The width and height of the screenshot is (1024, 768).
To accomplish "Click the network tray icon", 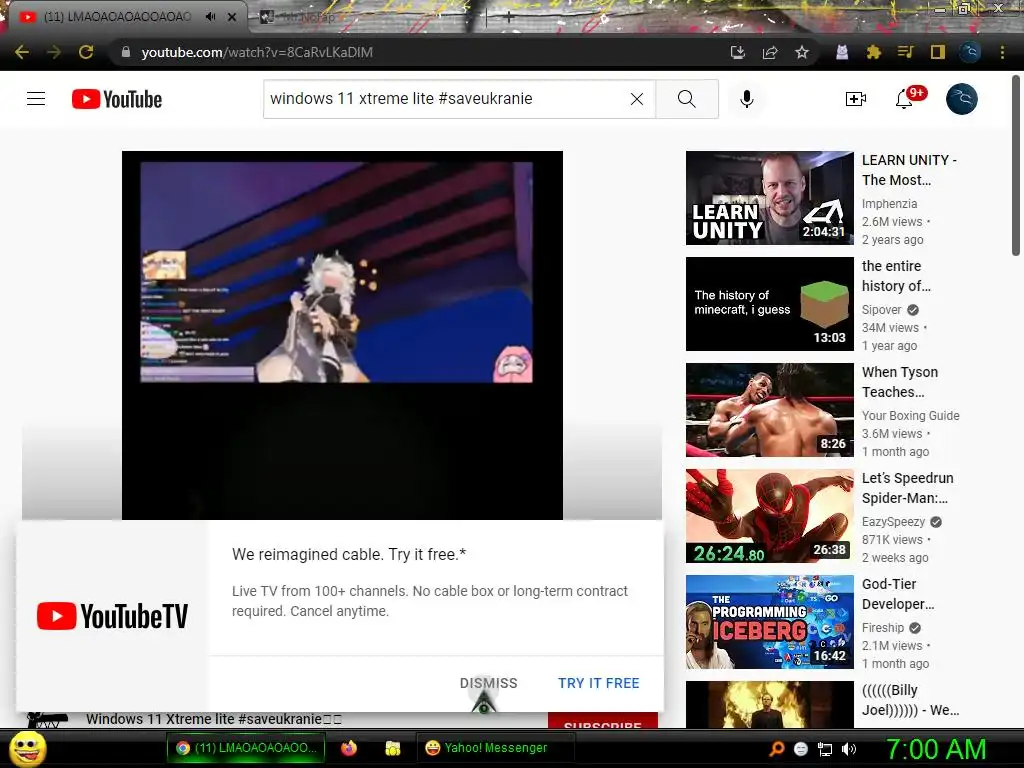I will [825, 749].
